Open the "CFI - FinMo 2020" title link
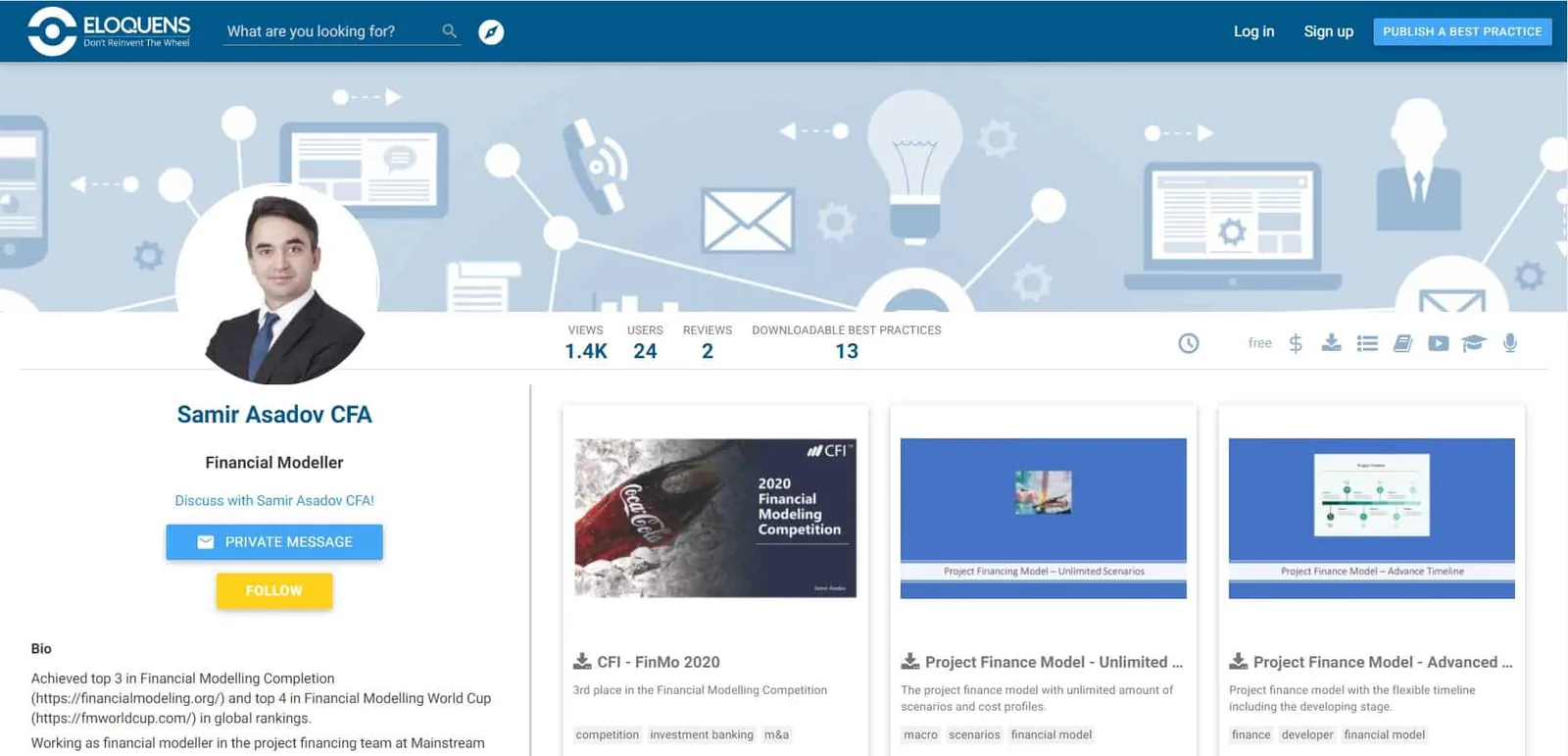Viewport: 1568px width, 756px height. 659,662
